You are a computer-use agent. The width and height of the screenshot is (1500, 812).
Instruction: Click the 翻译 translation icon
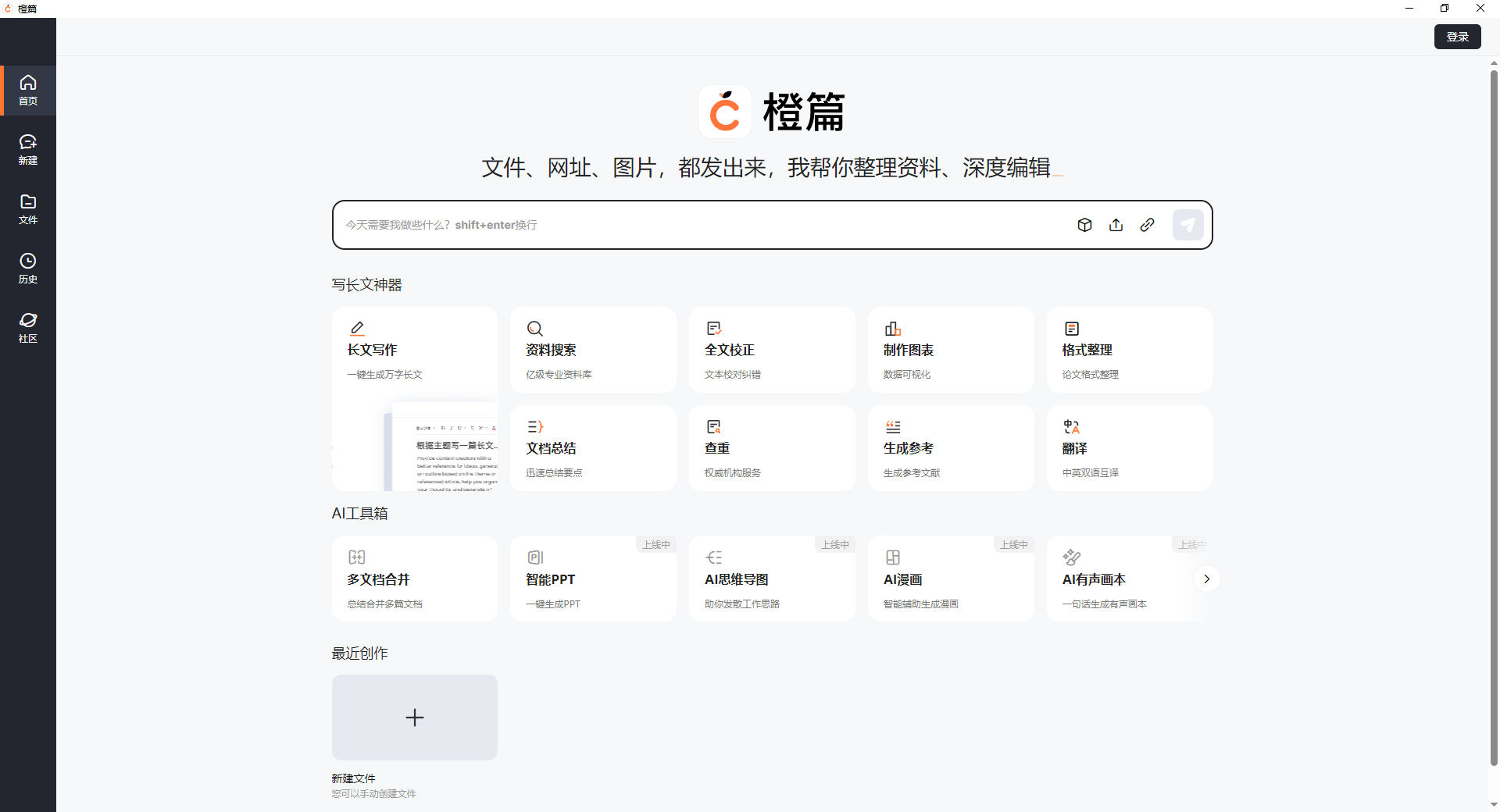(1072, 426)
